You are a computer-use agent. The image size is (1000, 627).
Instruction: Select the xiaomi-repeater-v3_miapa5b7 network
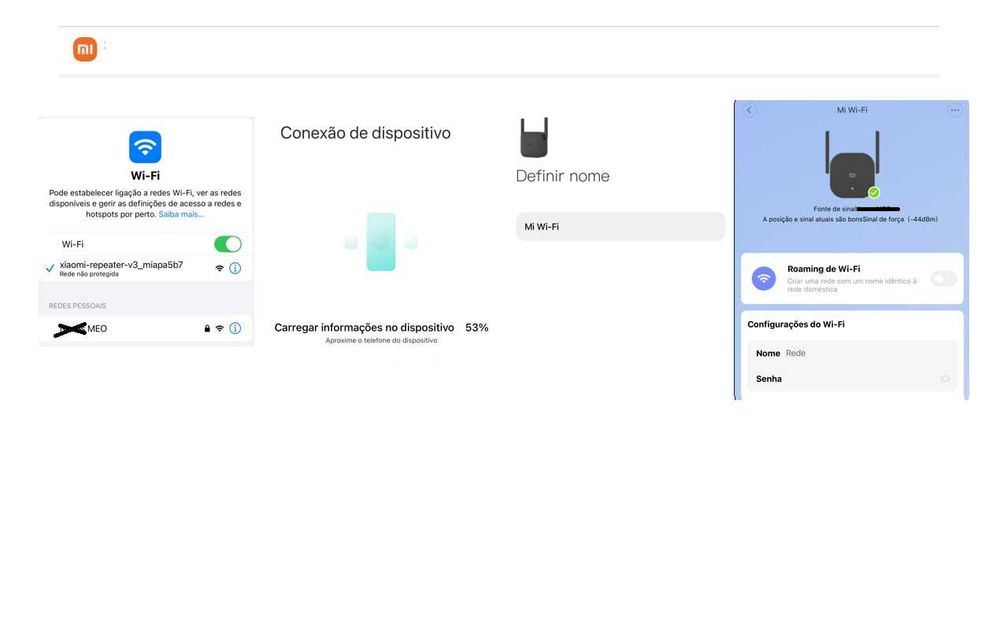pyautogui.click(x=145, y=268)
